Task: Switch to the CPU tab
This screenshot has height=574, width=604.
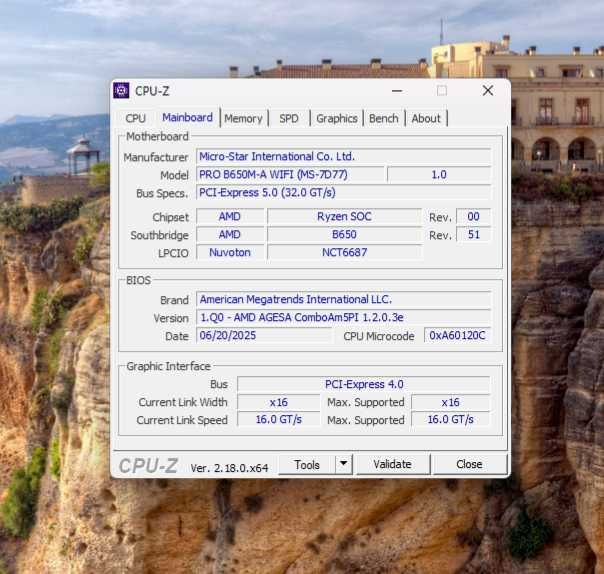Action: [x=136, y=118]
